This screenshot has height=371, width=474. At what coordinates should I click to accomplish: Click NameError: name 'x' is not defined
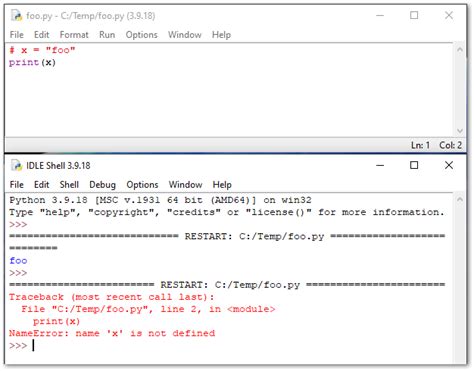pos(112,333)
